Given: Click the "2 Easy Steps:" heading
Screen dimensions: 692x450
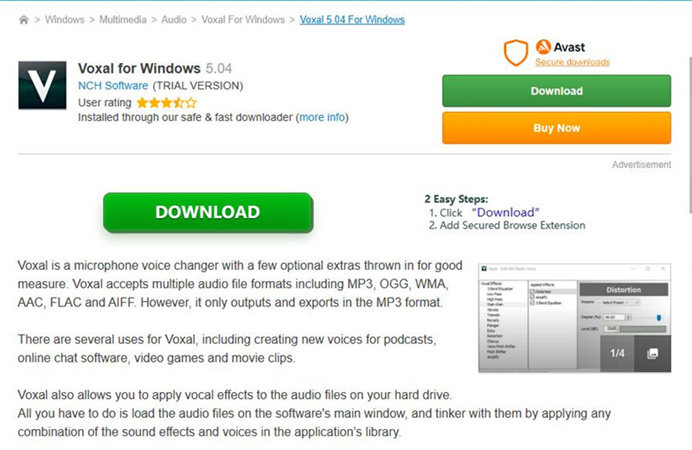Looking at the screenshot, I should [456, 199].
